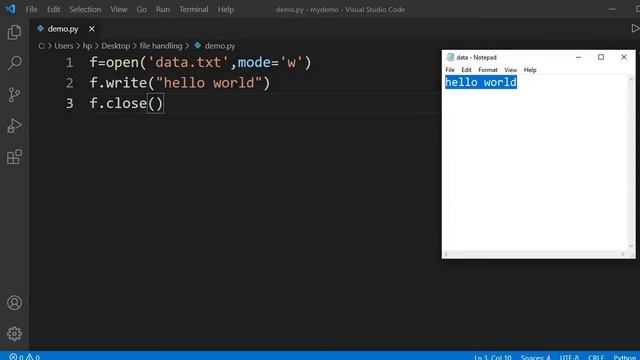Viewport: 640px width, 360px height.
Task: Click CRLF end of line selector
Action: click(596, 357)
